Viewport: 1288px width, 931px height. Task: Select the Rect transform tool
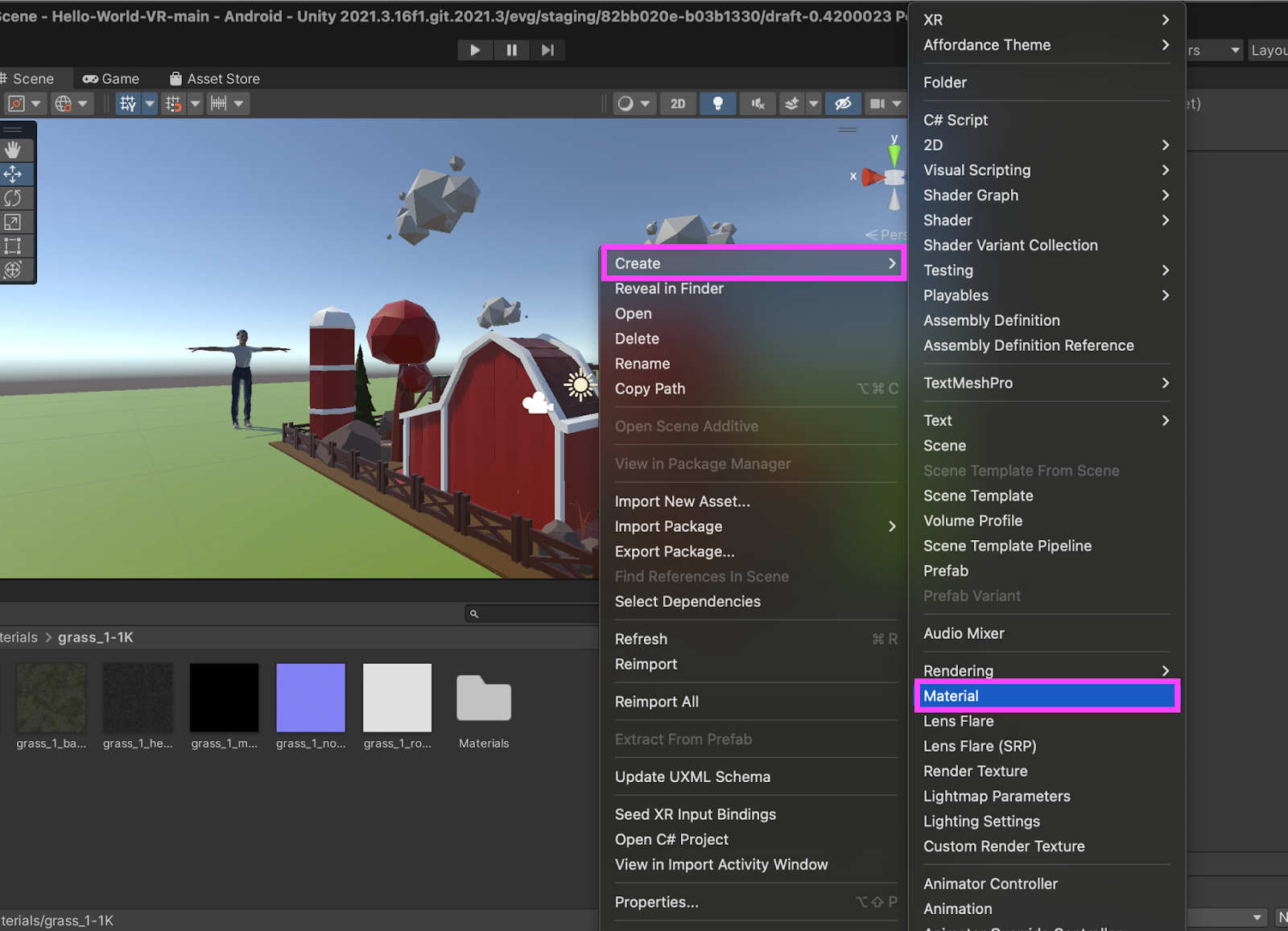point(13,246)
